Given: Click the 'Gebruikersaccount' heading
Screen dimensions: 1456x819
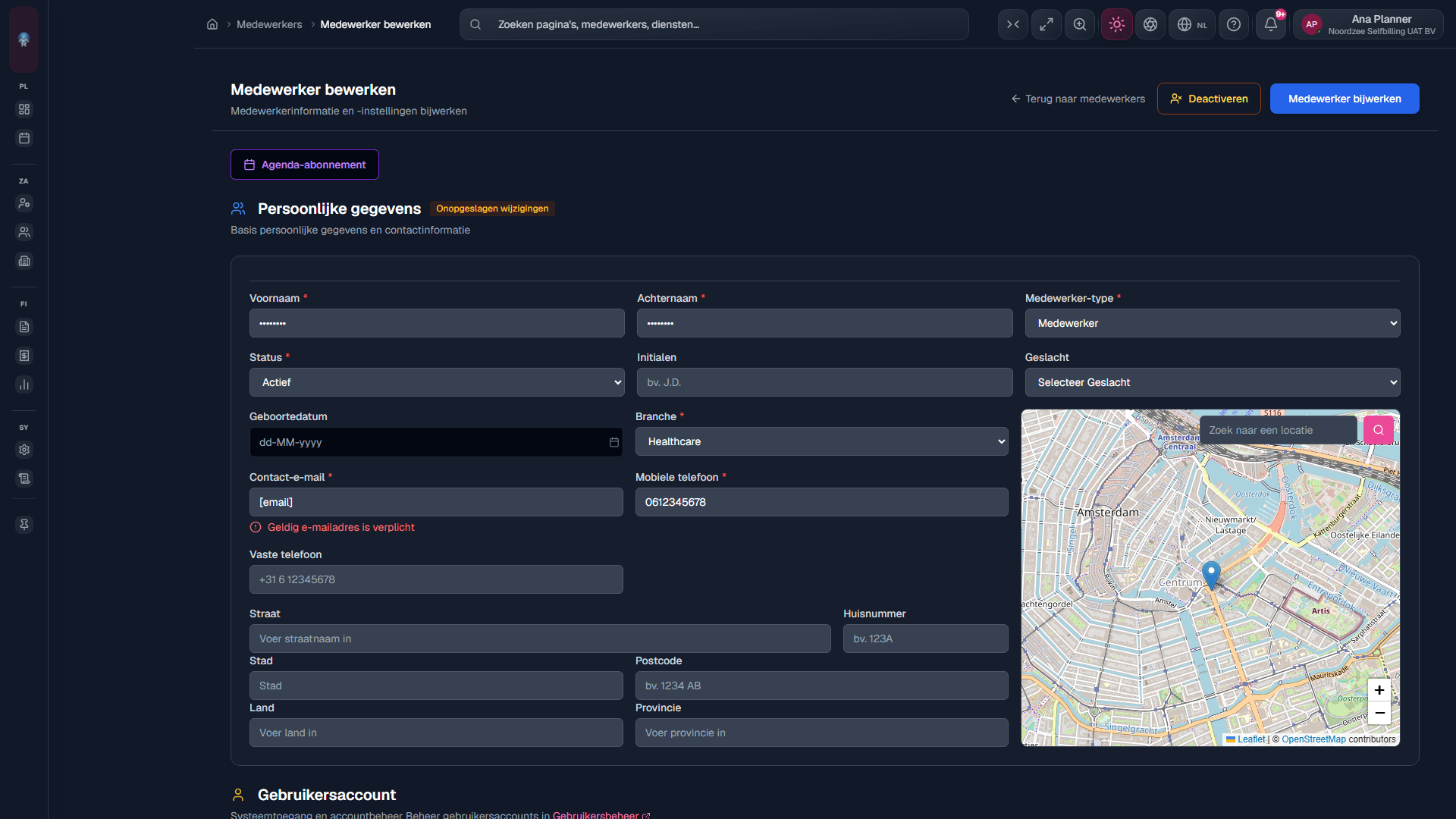Looking at the screenshot, I should 327,795.
